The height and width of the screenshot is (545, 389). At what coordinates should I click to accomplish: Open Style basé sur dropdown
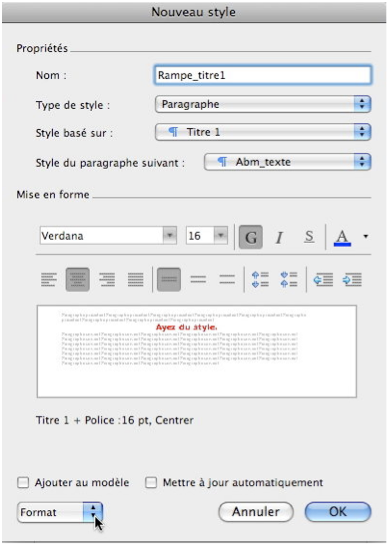click(x=263, y=132)
